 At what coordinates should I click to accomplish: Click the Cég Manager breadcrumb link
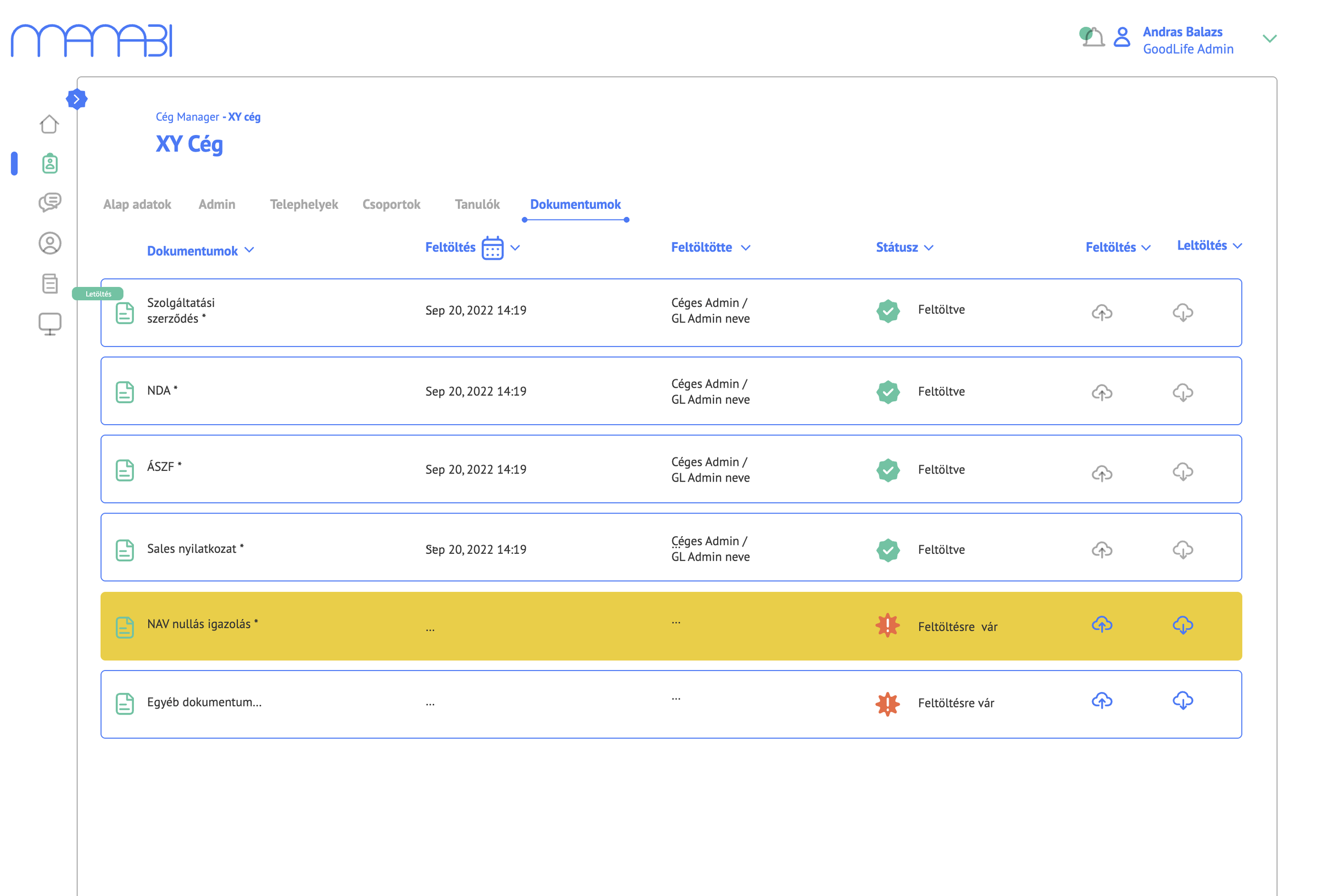tap(187, 117)
